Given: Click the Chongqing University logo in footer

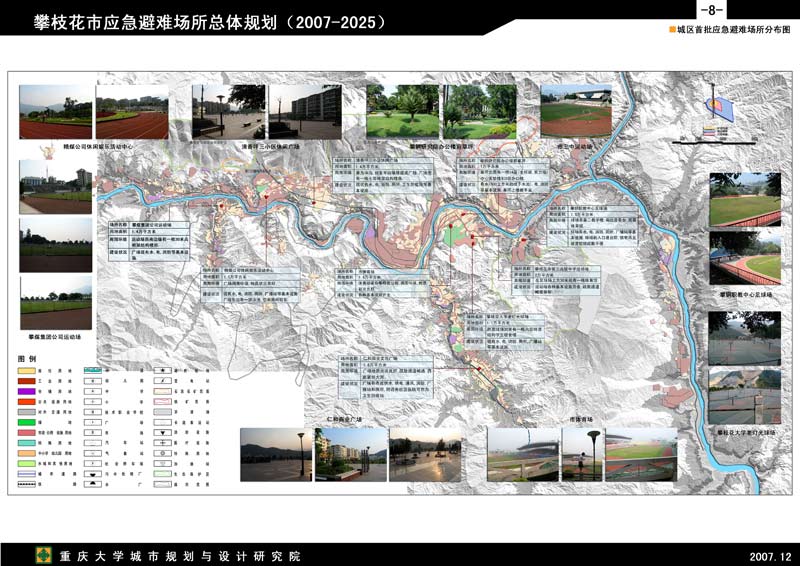Looking at the screenshot, I should pos(43,554).
